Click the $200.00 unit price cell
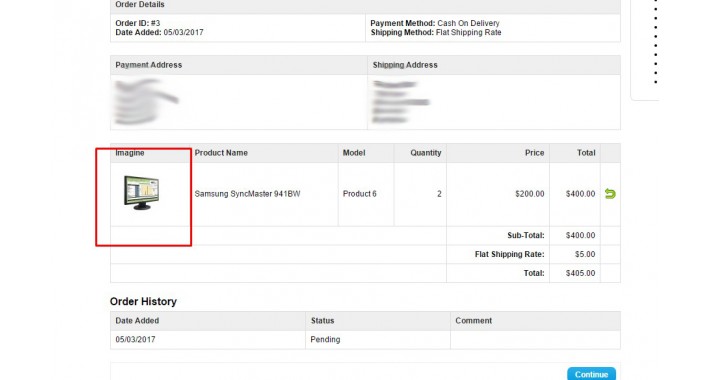Viewport: 710px width, 380px height. (x=529, y=194)
